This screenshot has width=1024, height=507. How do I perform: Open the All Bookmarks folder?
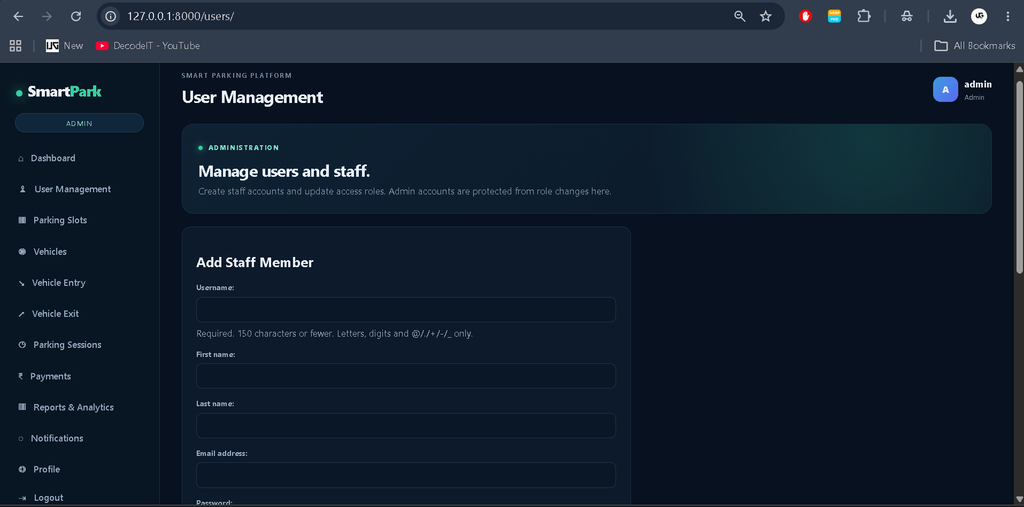975,46
